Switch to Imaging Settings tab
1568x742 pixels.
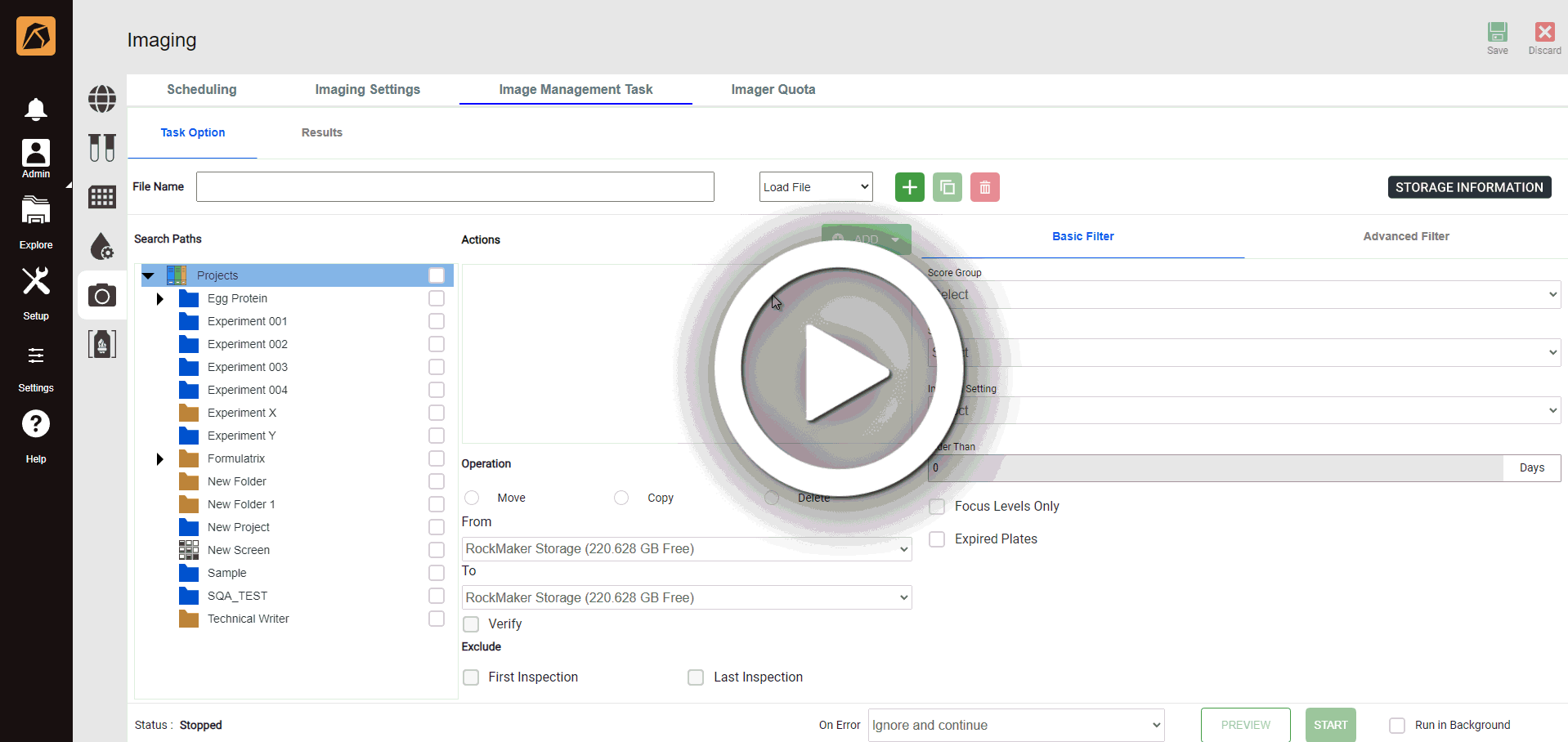click(x=368, y=90)
